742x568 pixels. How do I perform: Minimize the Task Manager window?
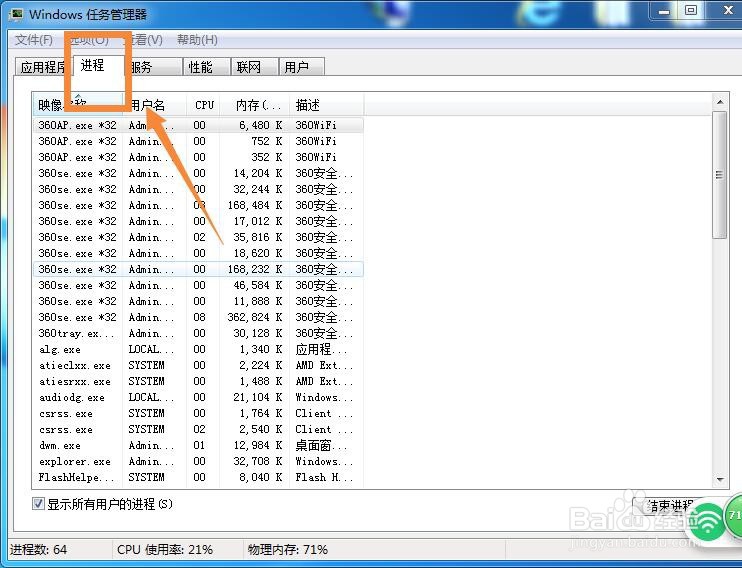click(x=664, y=10)
